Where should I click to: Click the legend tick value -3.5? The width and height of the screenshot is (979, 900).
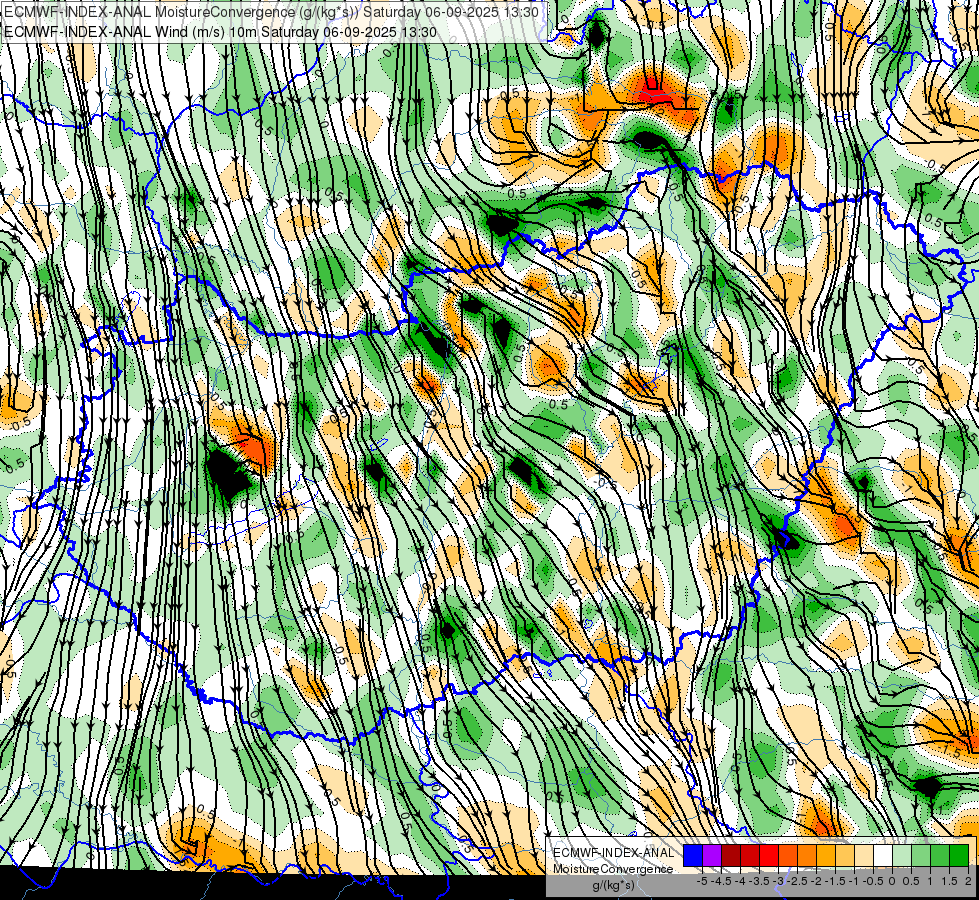759,881
